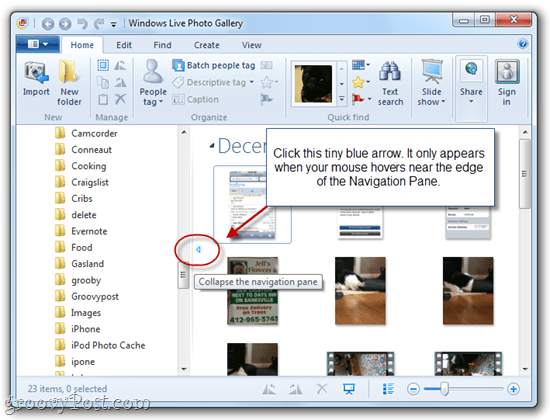Select the Craigslist folder

81,182
